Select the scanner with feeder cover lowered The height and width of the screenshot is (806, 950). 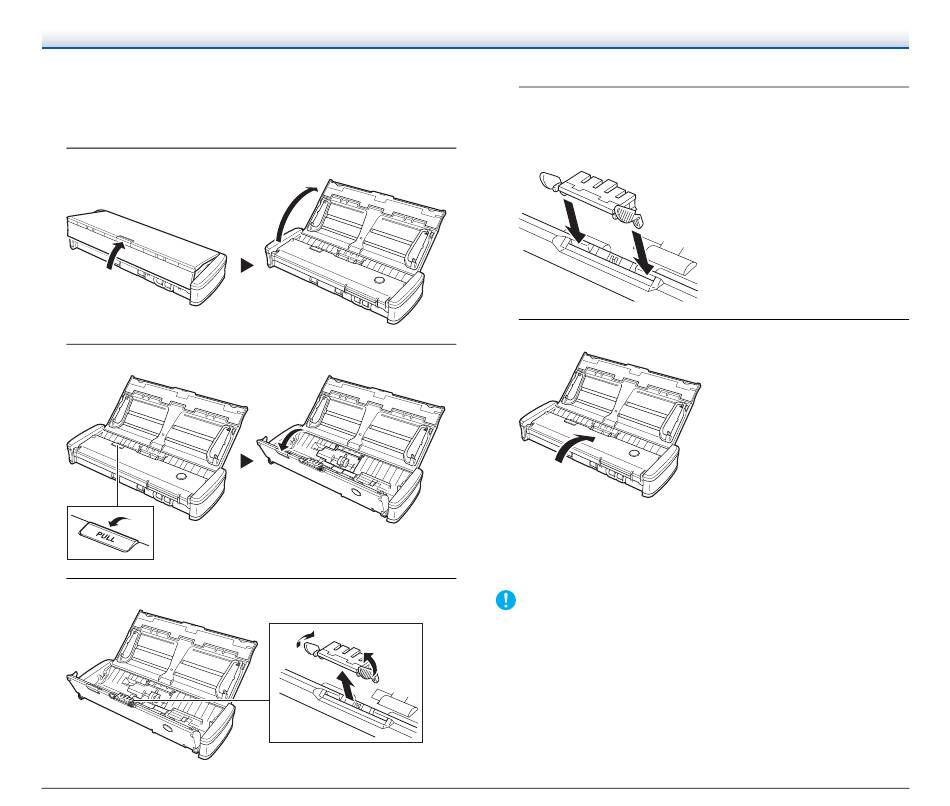coord(351,448)
